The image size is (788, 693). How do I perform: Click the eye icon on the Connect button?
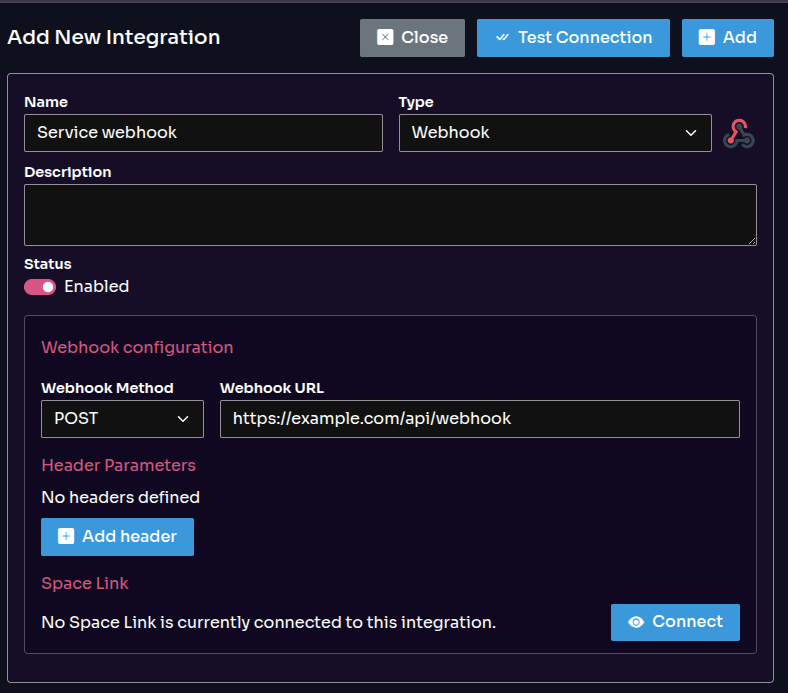click(x=636, y=622)
